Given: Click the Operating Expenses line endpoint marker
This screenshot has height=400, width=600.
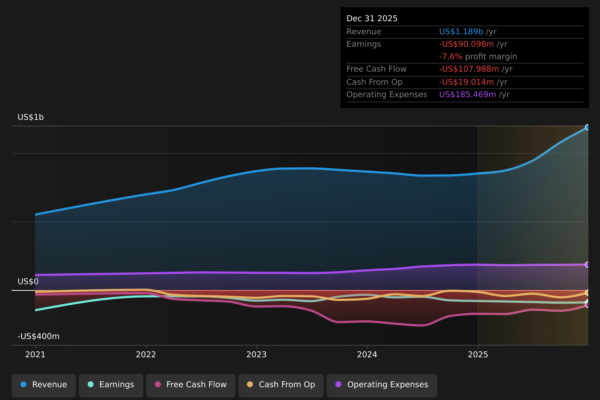Looking at the screenshot, I should (588, 265).
